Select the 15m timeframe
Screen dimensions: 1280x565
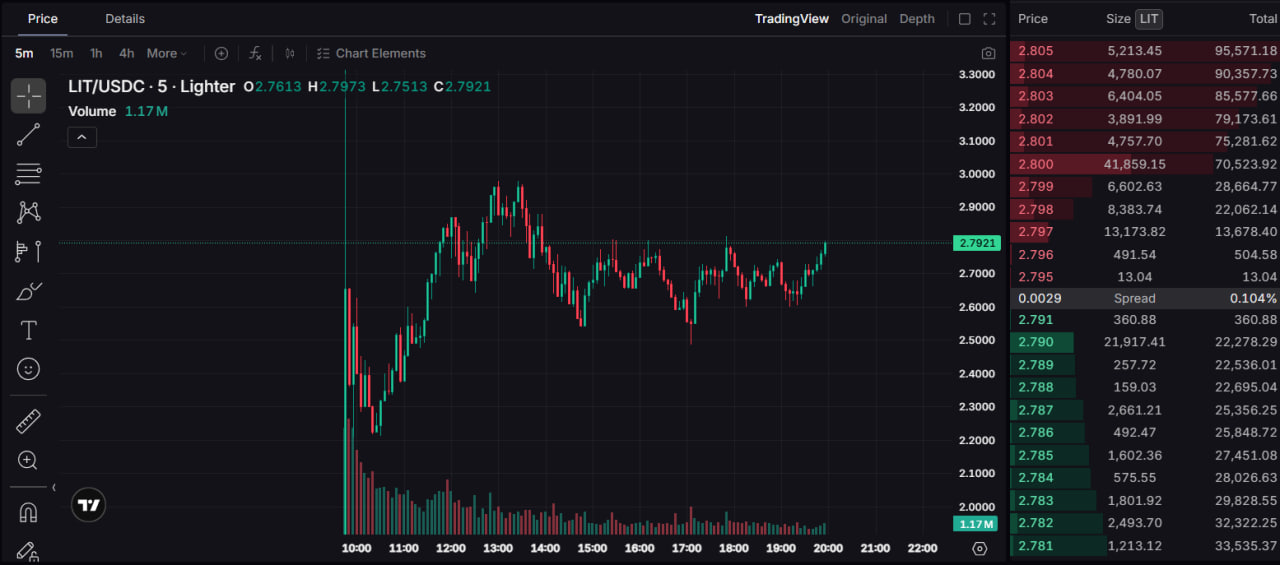(61, 53)
